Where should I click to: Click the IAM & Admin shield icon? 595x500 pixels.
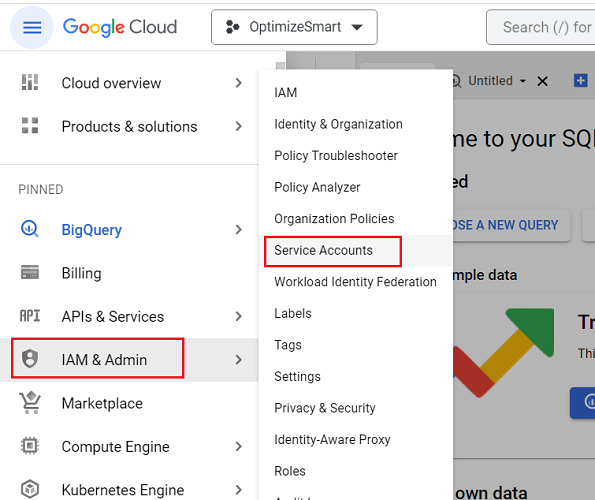click(30, 359)
